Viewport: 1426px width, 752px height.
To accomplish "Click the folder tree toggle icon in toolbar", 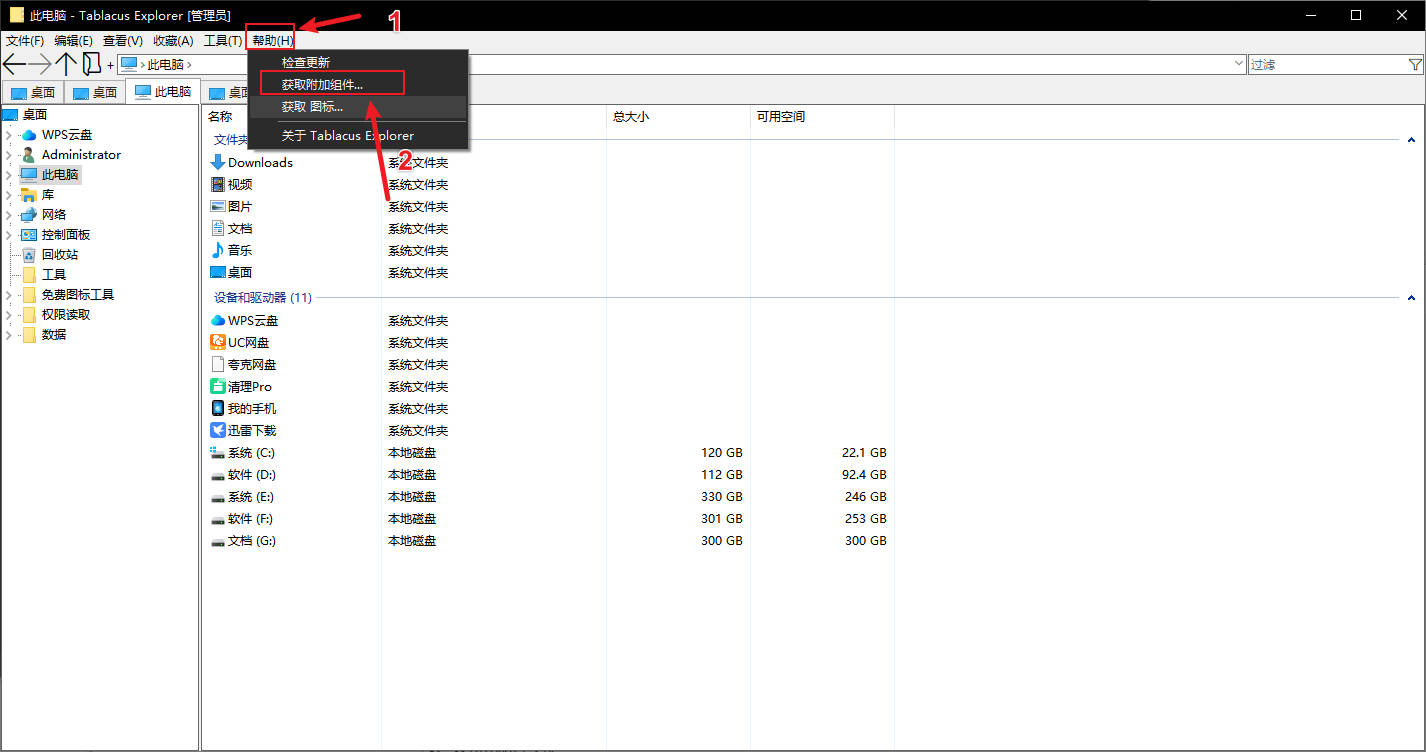I will point(91,64).
